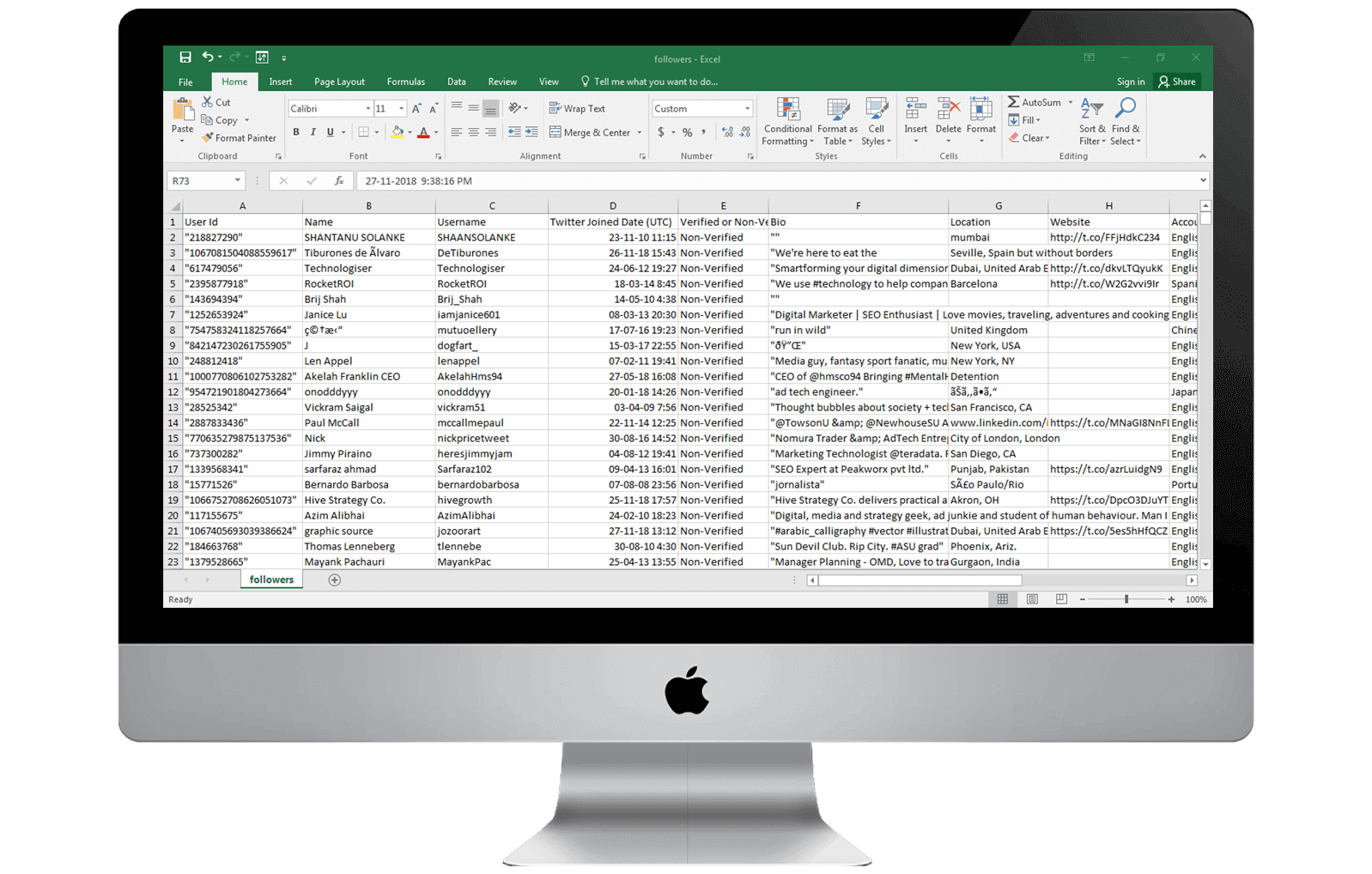Click Merge & Center button
The height and width of the screenshot is (874, 1372).
point(590,132)
